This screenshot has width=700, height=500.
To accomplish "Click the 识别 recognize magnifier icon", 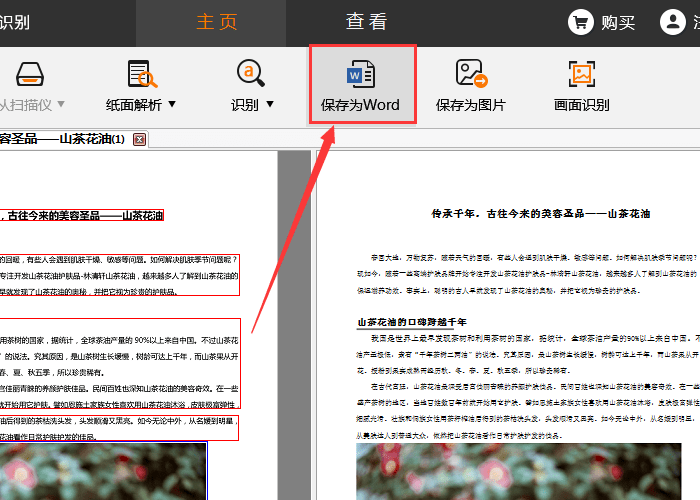I will coord(250,73).
